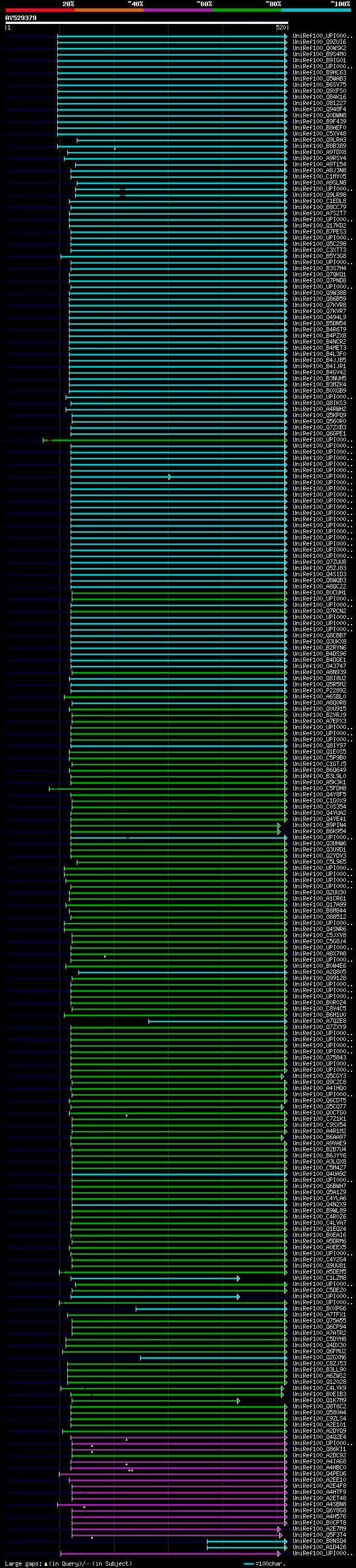This screenshot has width=356, height=1568.
Task: Click label UniRef100_Q2UU30
Action: [319, 892]
